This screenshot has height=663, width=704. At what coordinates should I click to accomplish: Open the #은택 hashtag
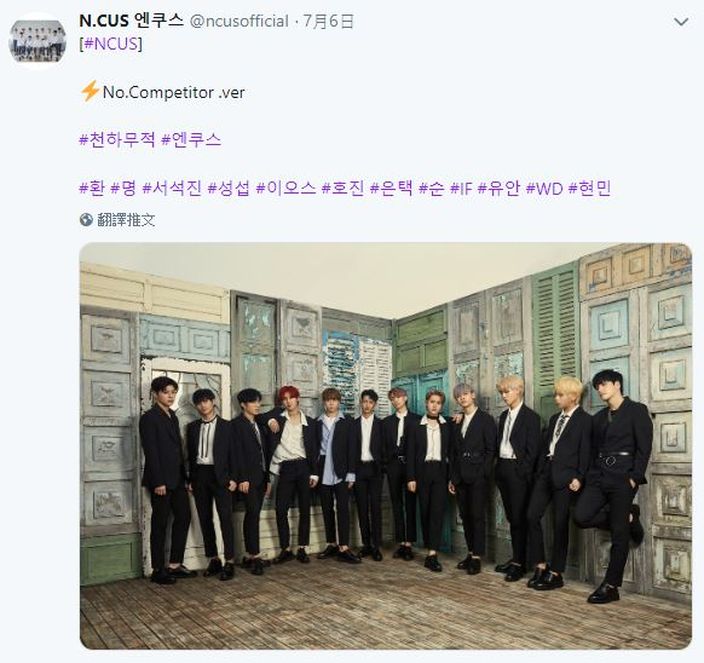[391, 188]
